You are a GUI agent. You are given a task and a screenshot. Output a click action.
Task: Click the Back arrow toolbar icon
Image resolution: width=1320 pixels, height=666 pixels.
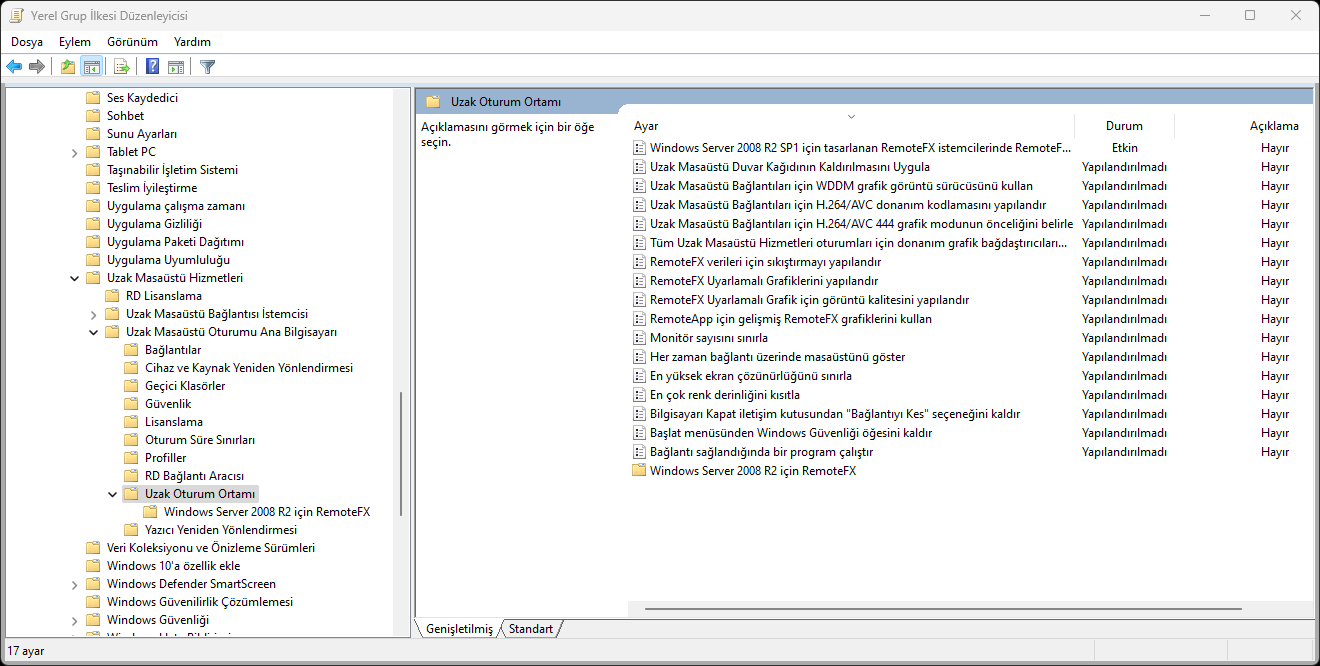(14, 67)
